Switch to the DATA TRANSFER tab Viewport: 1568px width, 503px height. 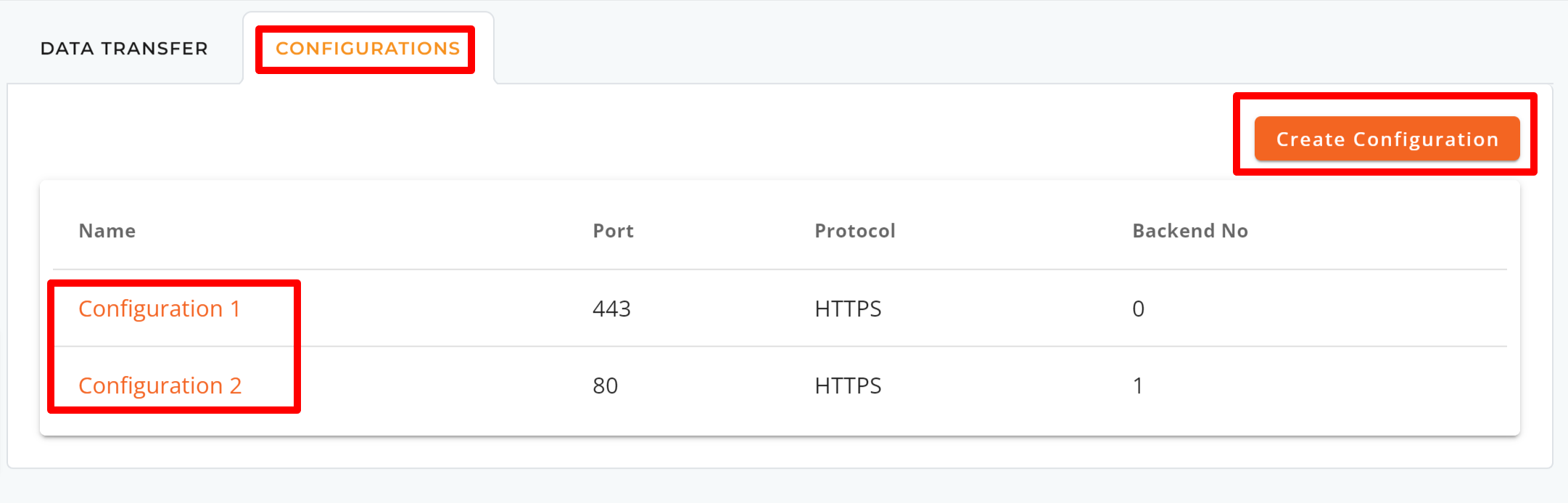pos(124,49)
